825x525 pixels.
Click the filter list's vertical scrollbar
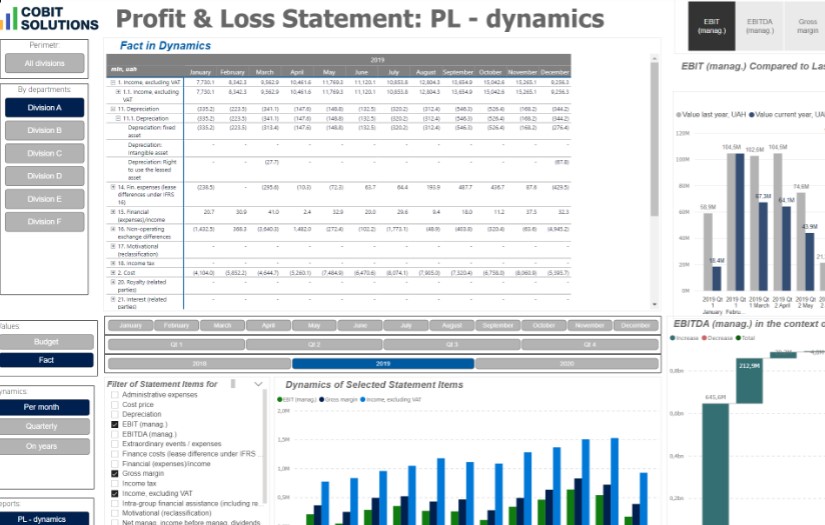(264, 446)
